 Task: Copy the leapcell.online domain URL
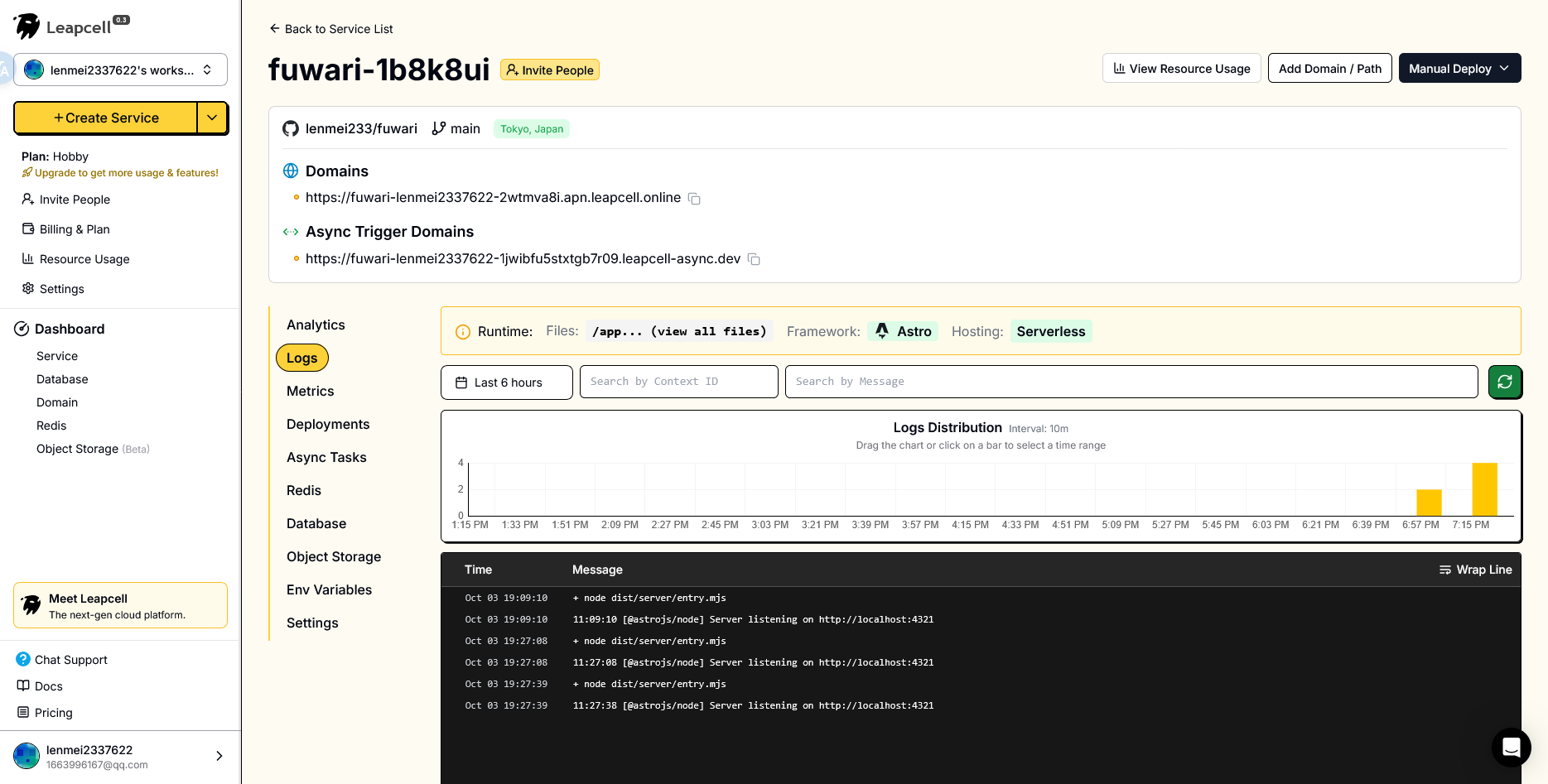[694, 199]
